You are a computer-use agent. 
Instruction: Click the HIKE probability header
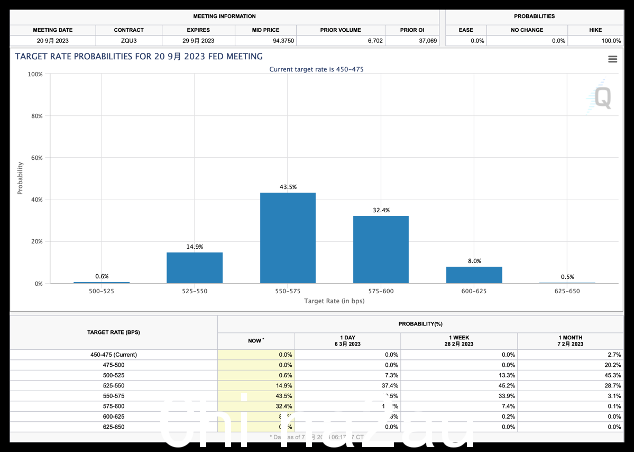(x=596, y=30)
